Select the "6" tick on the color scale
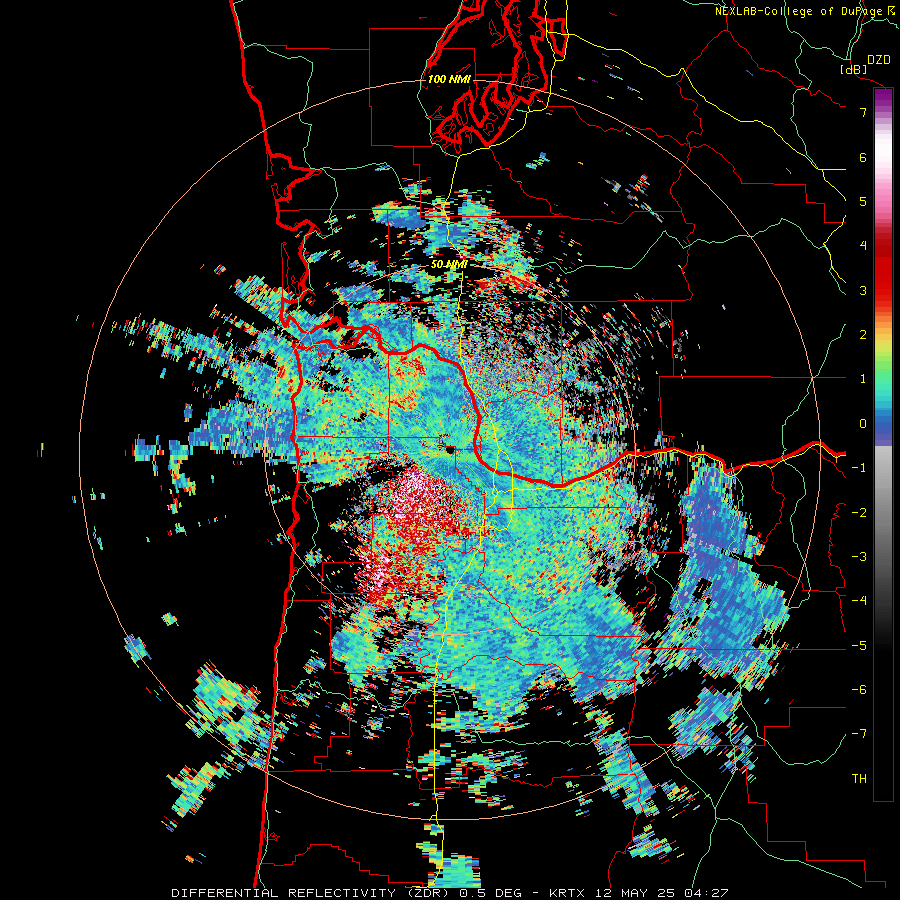The width and height of the screenshot is (900, 900). pyautogui.click(x=863, y=157)
